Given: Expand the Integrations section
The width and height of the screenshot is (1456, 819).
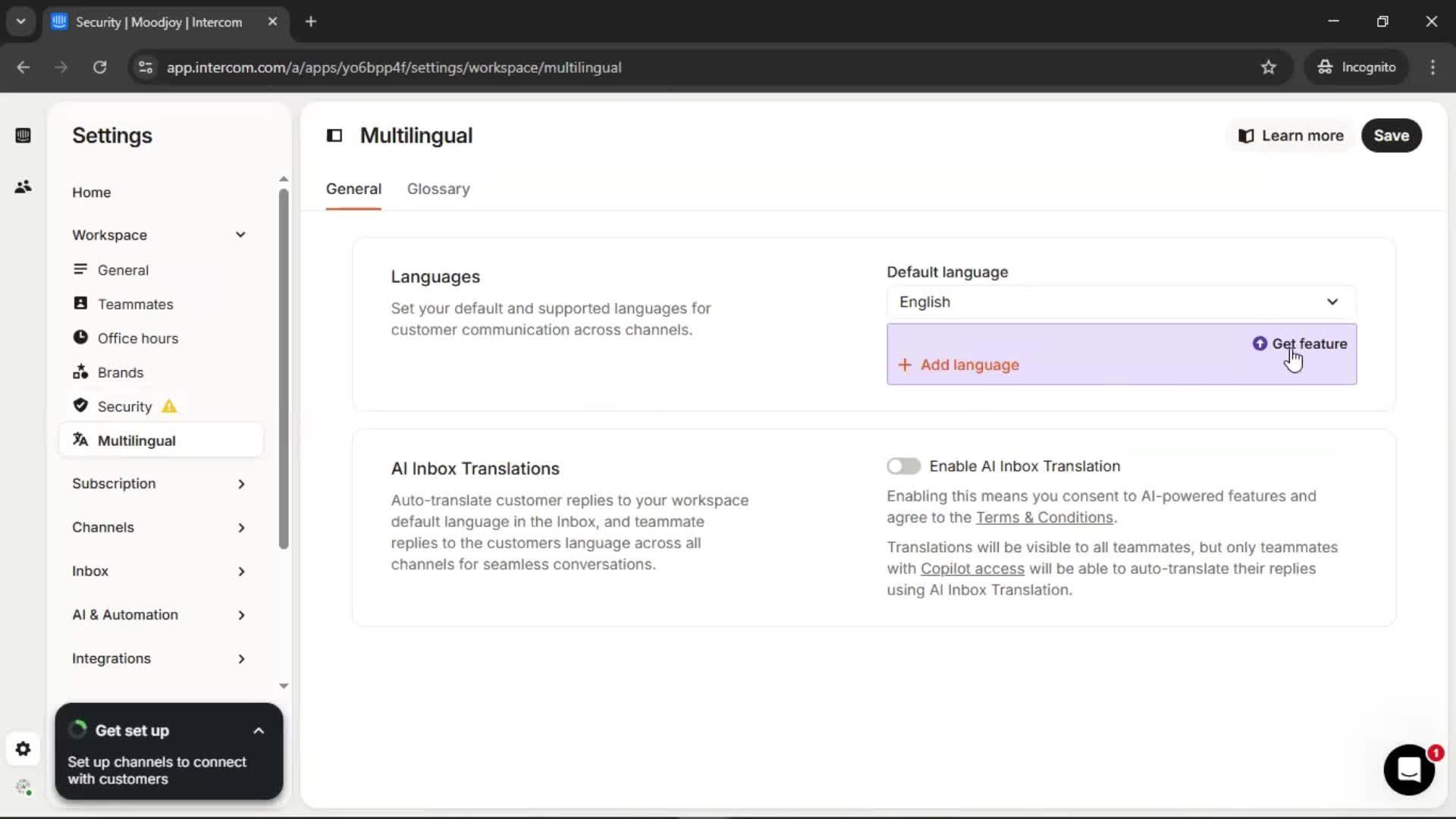Looking at the screenshot, I should [x=241, y=659].
